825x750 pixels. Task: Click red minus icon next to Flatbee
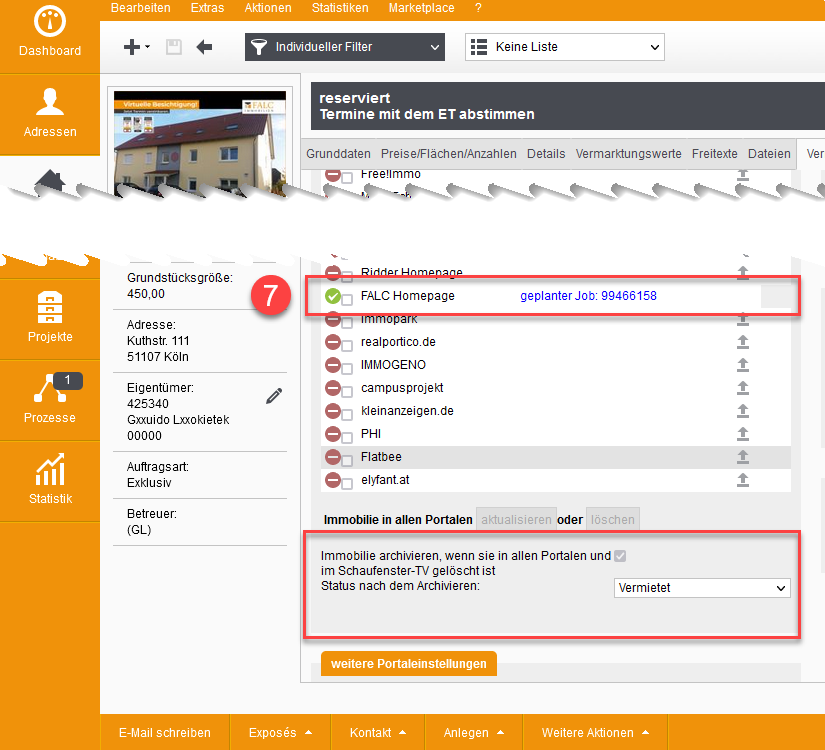tap(331, 457)
